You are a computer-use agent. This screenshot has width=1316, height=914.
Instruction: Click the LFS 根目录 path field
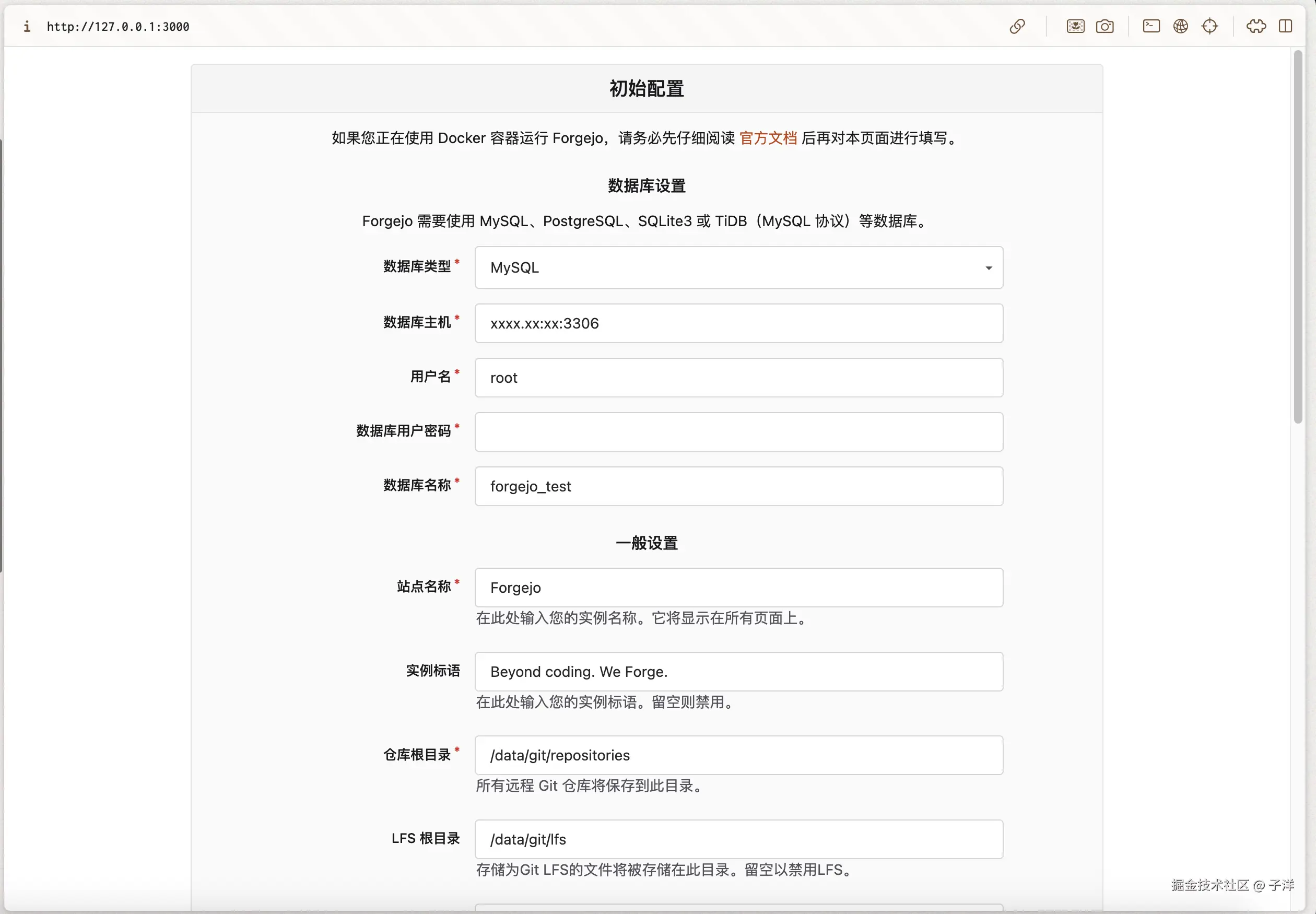pos(738,839)
